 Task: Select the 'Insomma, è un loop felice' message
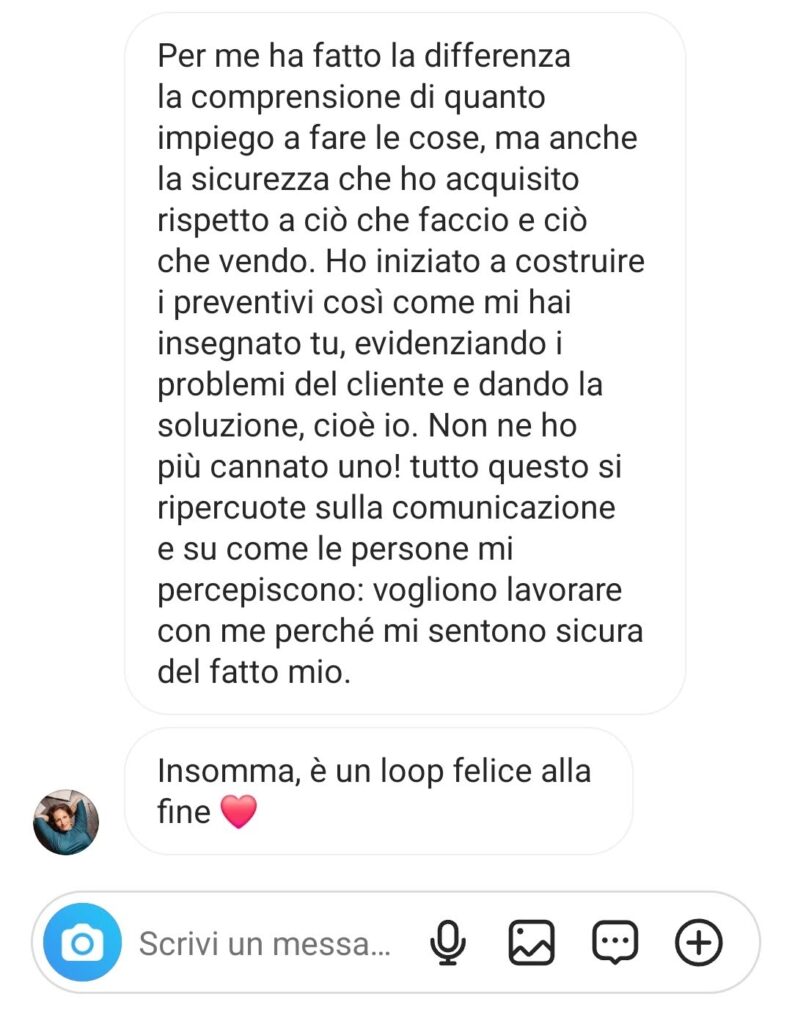[x=379, y=791]
